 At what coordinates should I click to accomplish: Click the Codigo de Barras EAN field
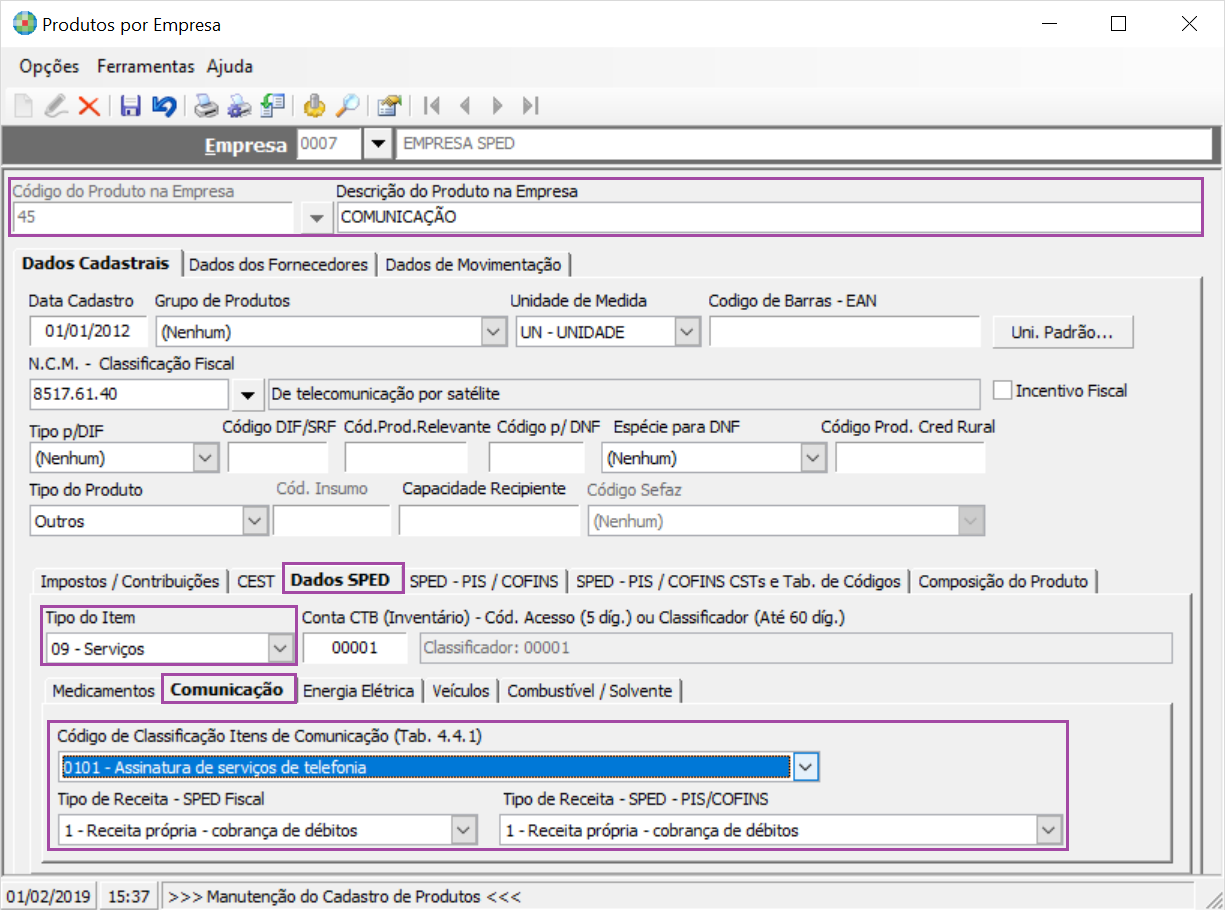point(844,332)
